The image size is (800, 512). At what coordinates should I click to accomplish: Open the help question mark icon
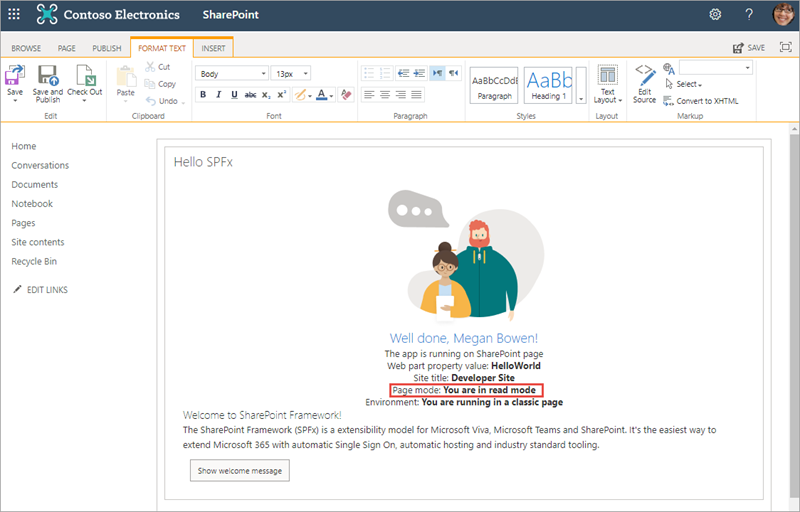749,14
